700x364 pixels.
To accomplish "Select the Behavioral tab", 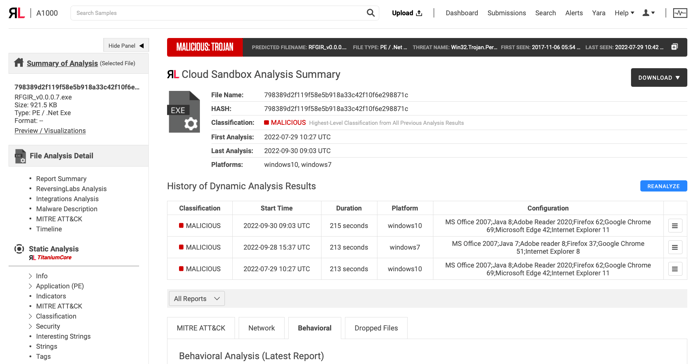I will pyautogui.click(x=315, y=328).
